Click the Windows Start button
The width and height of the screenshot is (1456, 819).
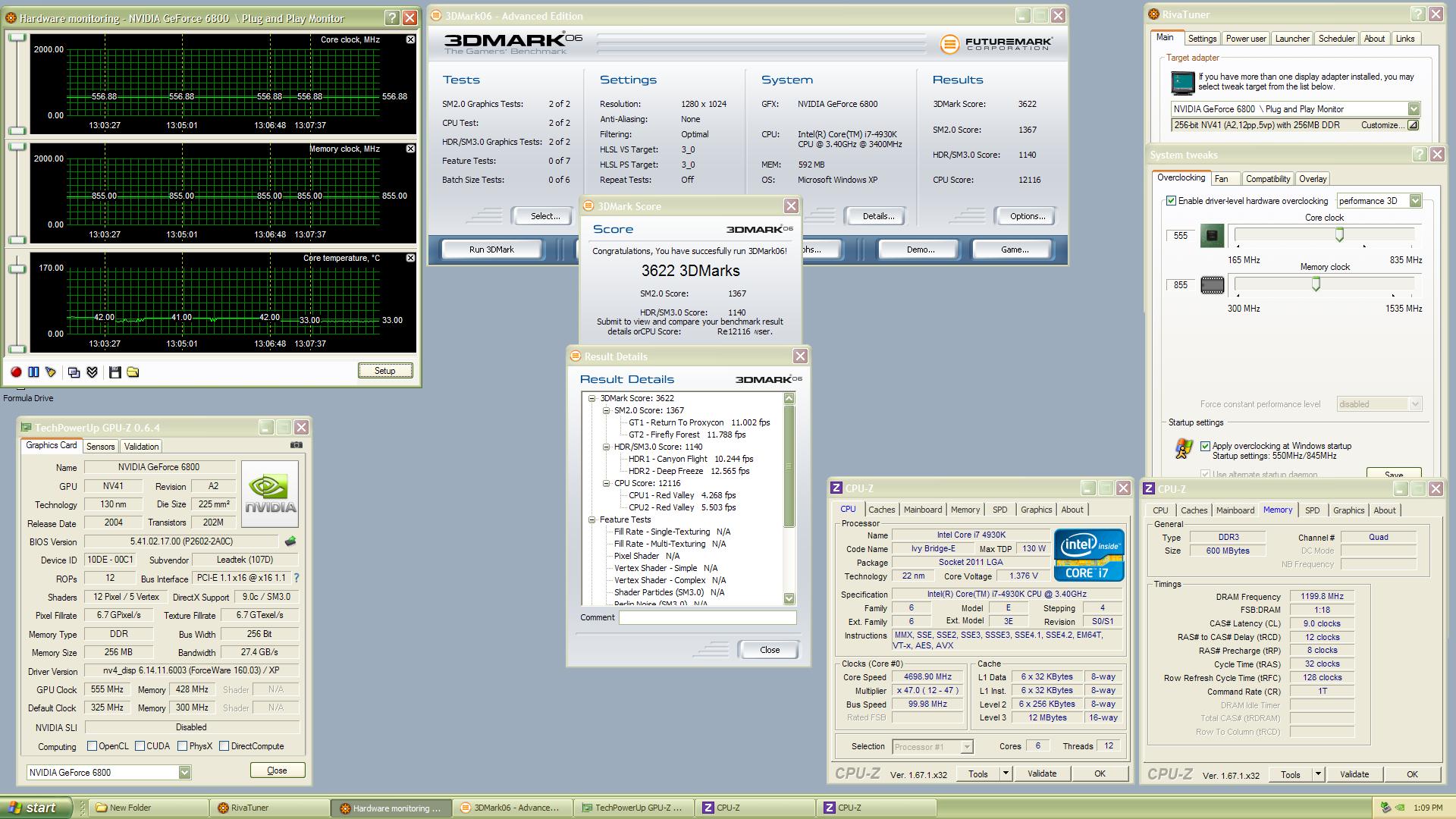point(36,808)
